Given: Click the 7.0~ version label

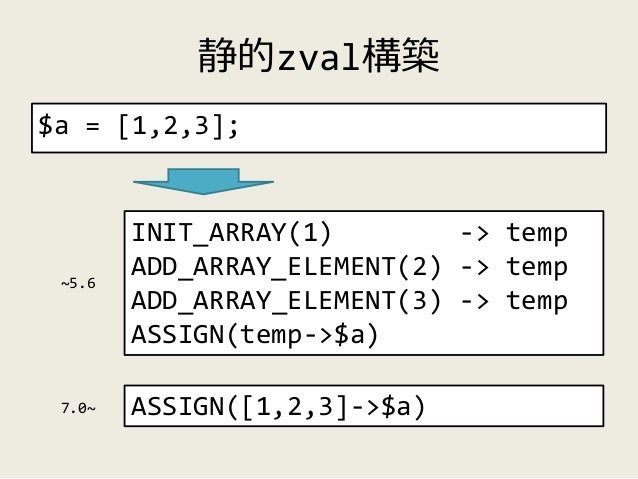Looking at the screenshot, I should [x=79, y=408].
